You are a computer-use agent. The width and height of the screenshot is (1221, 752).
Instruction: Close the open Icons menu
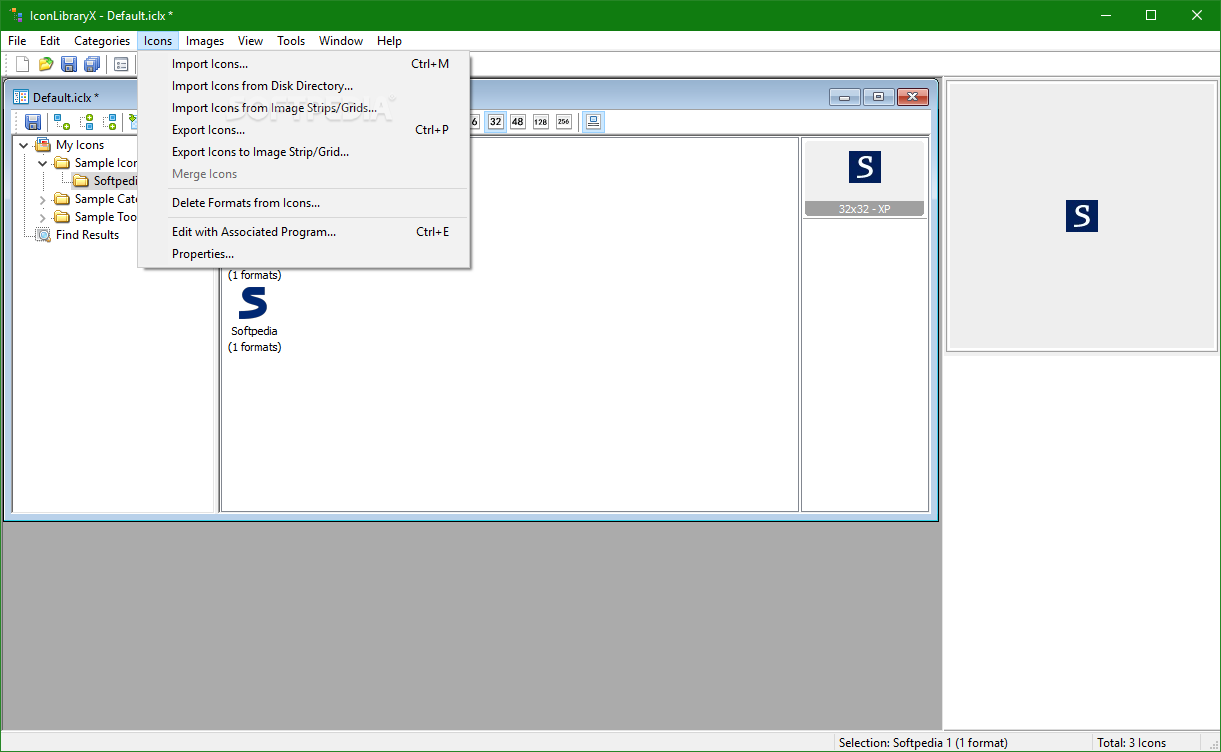[158, 41]
